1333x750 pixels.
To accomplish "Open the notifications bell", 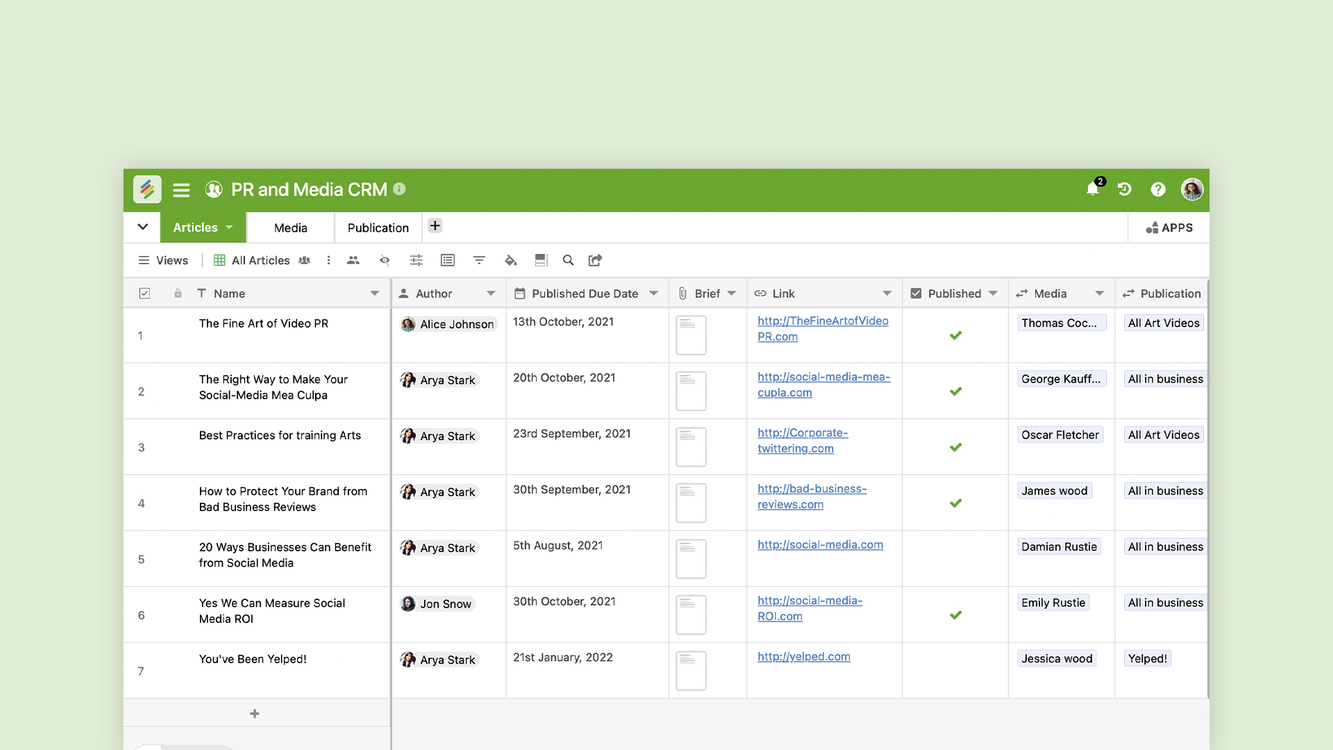I will [x=1092, y=189].
